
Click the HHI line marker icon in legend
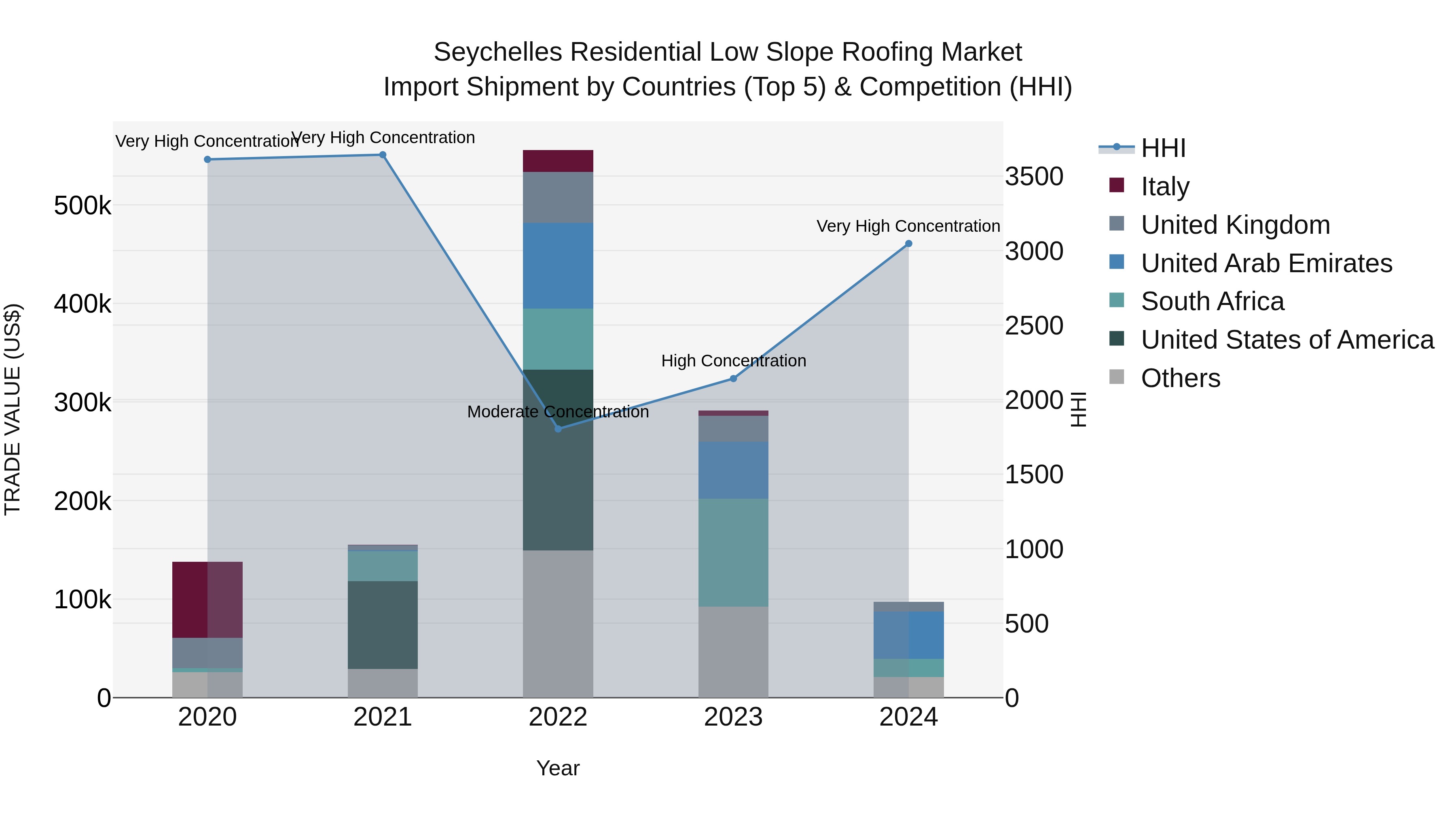tap(1116, 148)
